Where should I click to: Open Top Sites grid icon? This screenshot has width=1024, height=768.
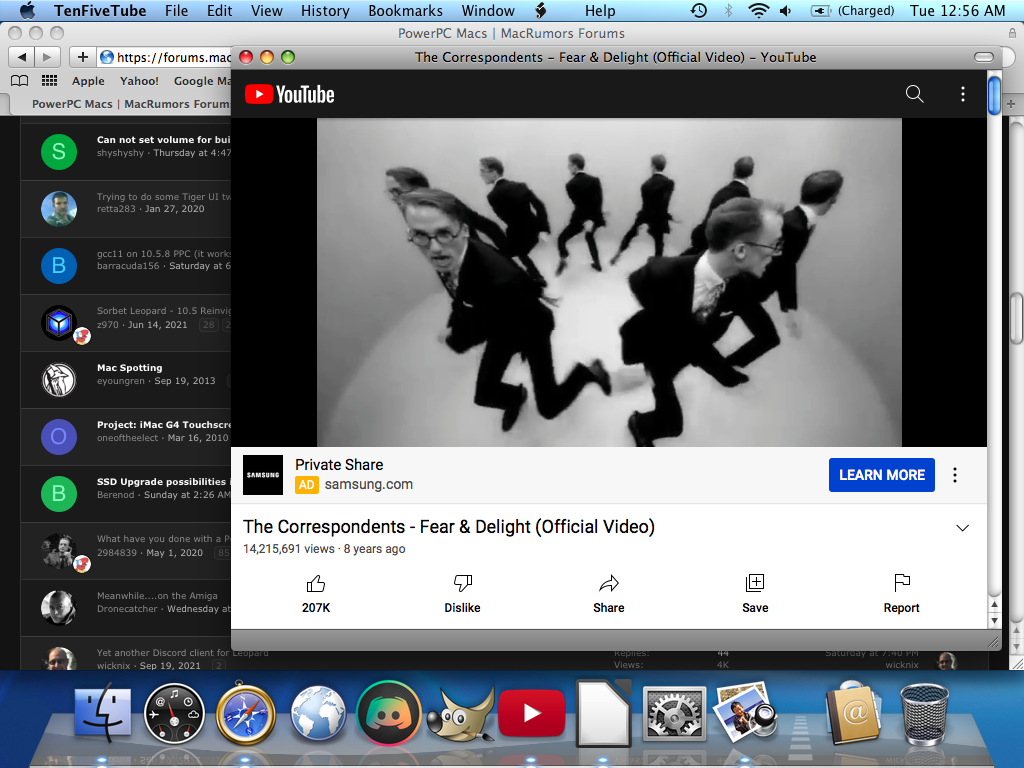(x=50, y=81)
